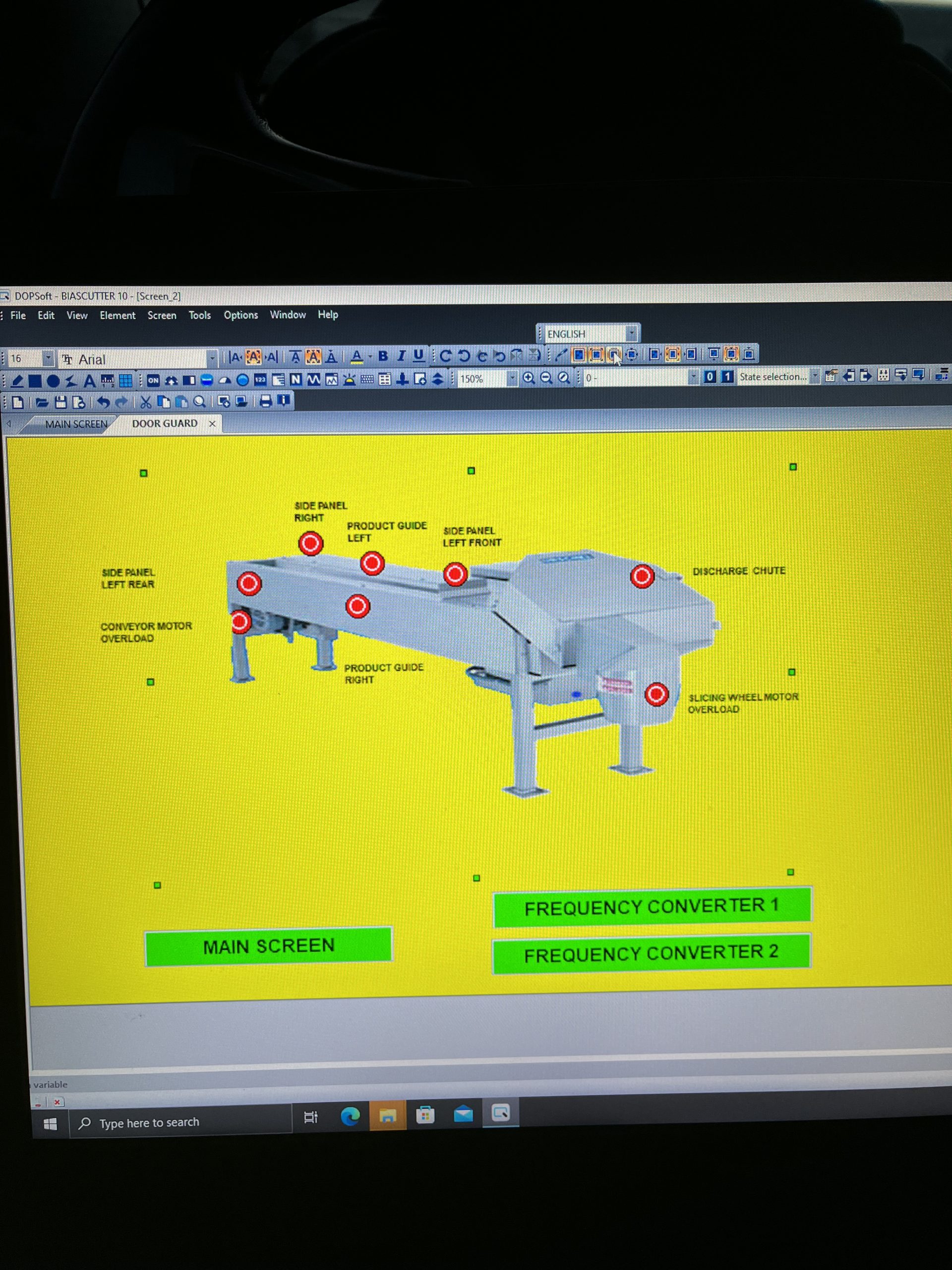Toggle bold text formatting
952x1270 pixels.
(x=383, y=356)
